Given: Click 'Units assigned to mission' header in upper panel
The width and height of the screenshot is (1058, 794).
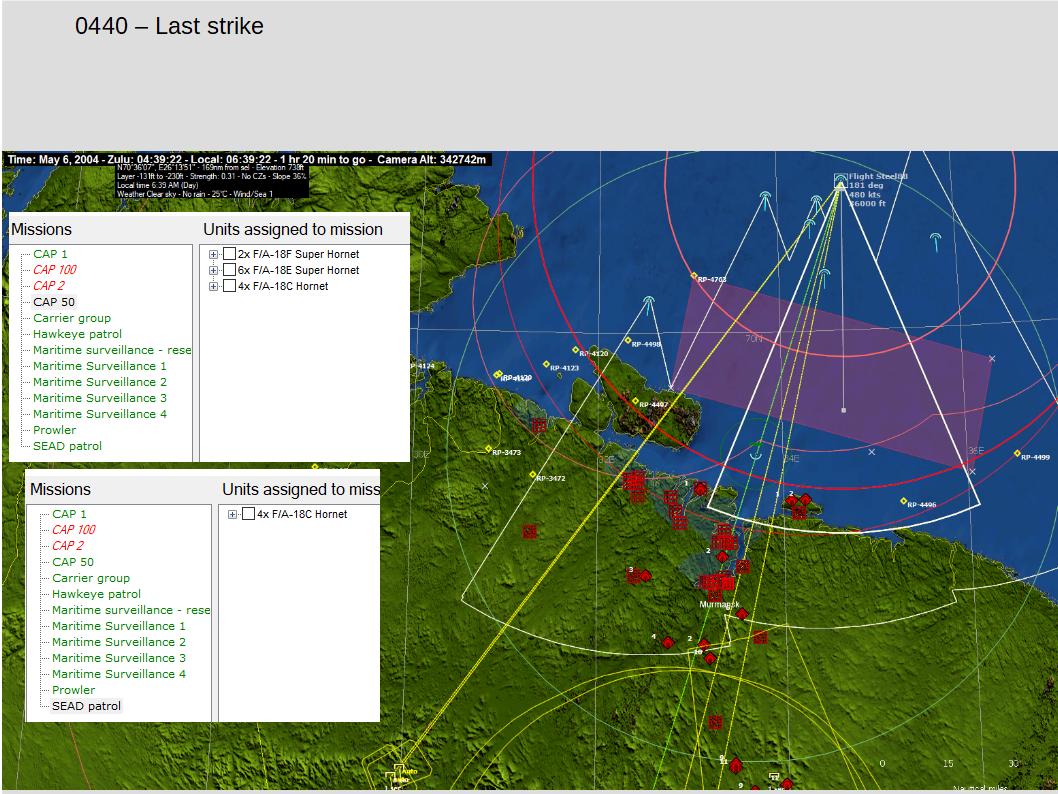Looking at the screenshot, I should (293, 229).
